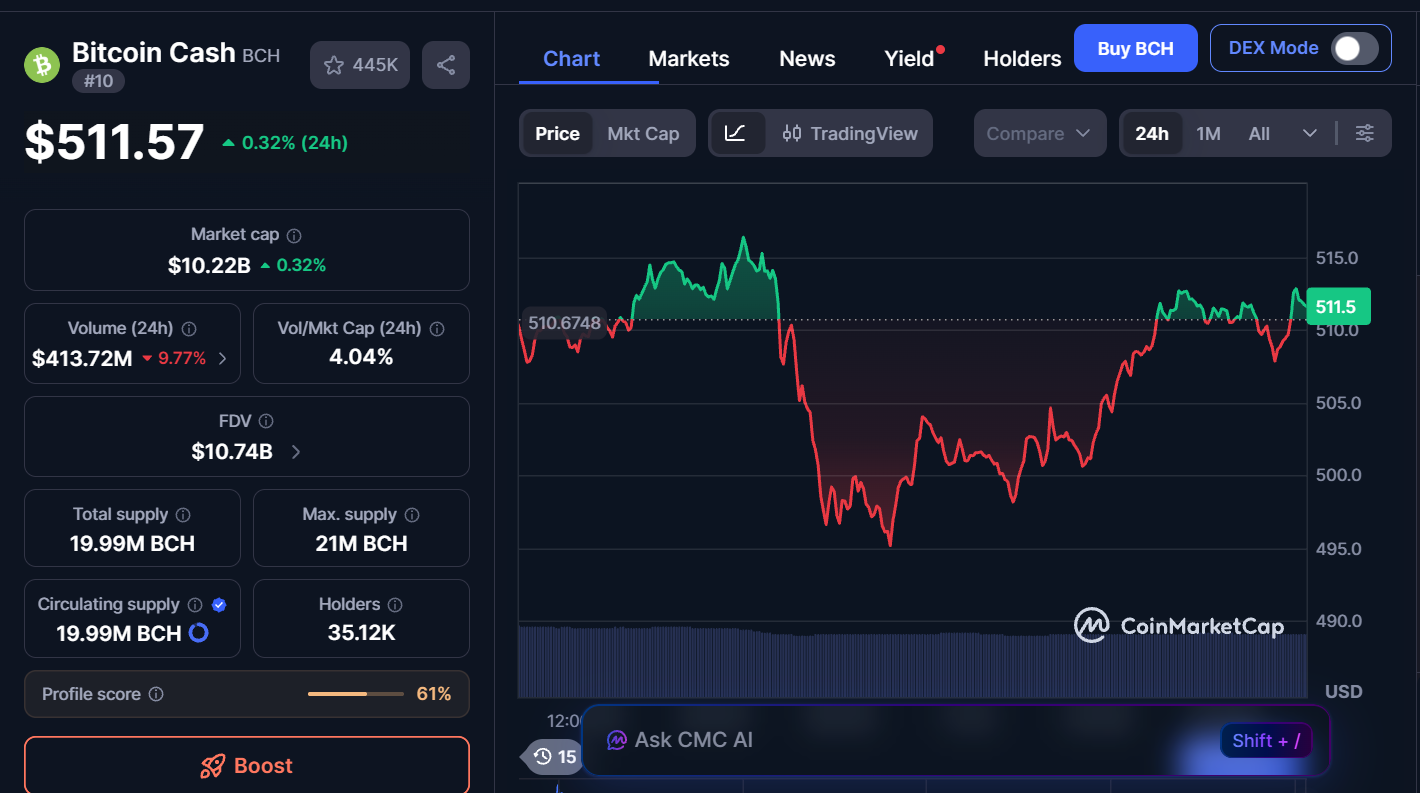1420x793 pixels.
Task: Click the Buy BCH button
Action: click(x=1135, y=47)
